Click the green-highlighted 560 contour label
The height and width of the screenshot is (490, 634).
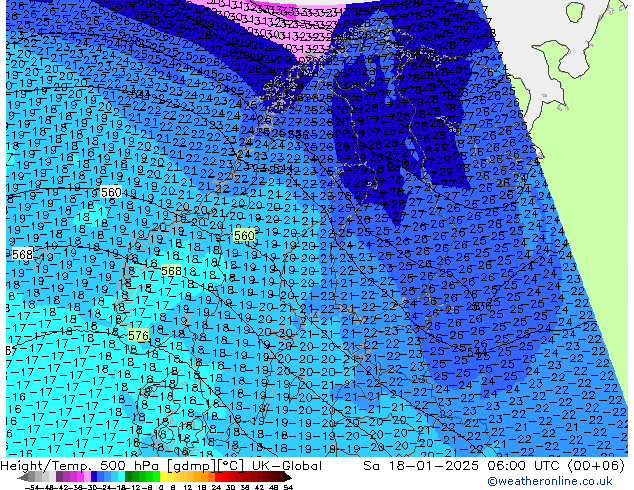244,236
